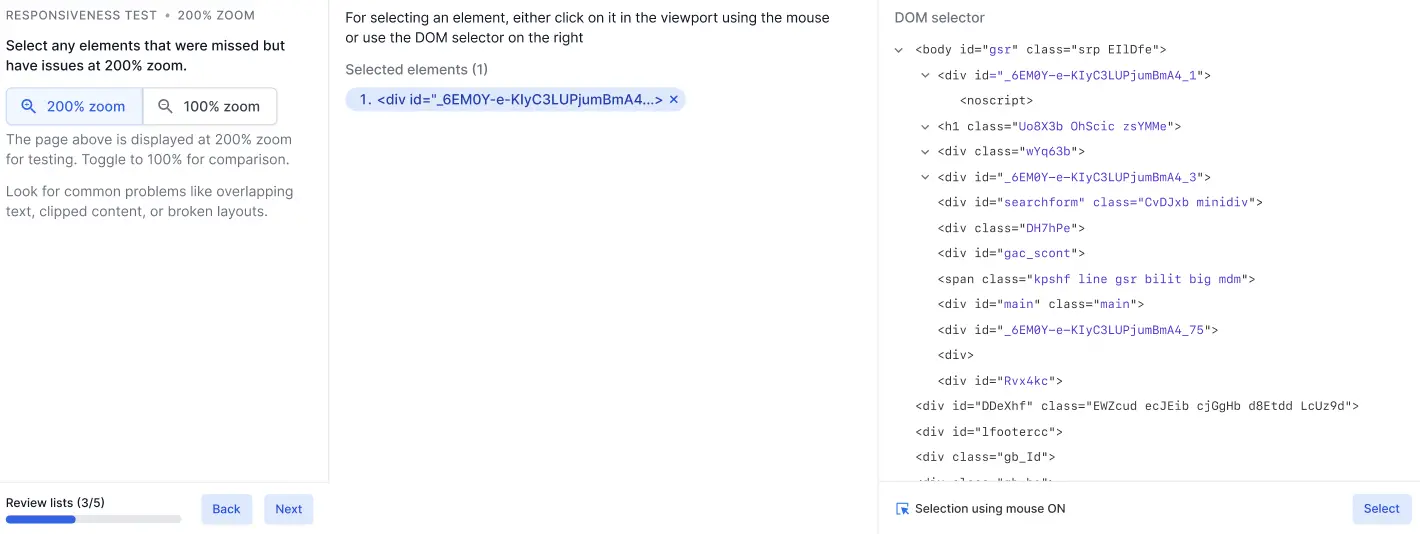This screenshot has height=534, width=1420.
Task: Click the mouse selection cursor icon
Action: (x=902, y=509)
